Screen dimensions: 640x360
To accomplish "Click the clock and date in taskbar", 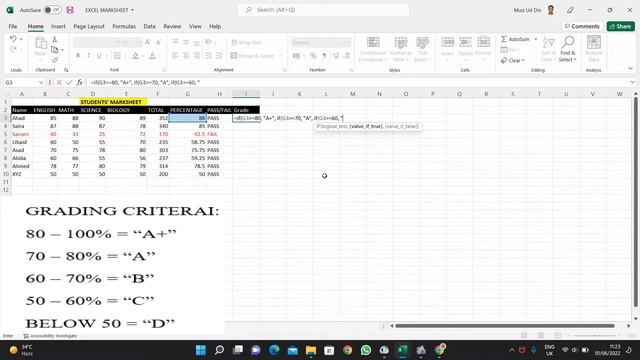I will (x=607, y=350).
